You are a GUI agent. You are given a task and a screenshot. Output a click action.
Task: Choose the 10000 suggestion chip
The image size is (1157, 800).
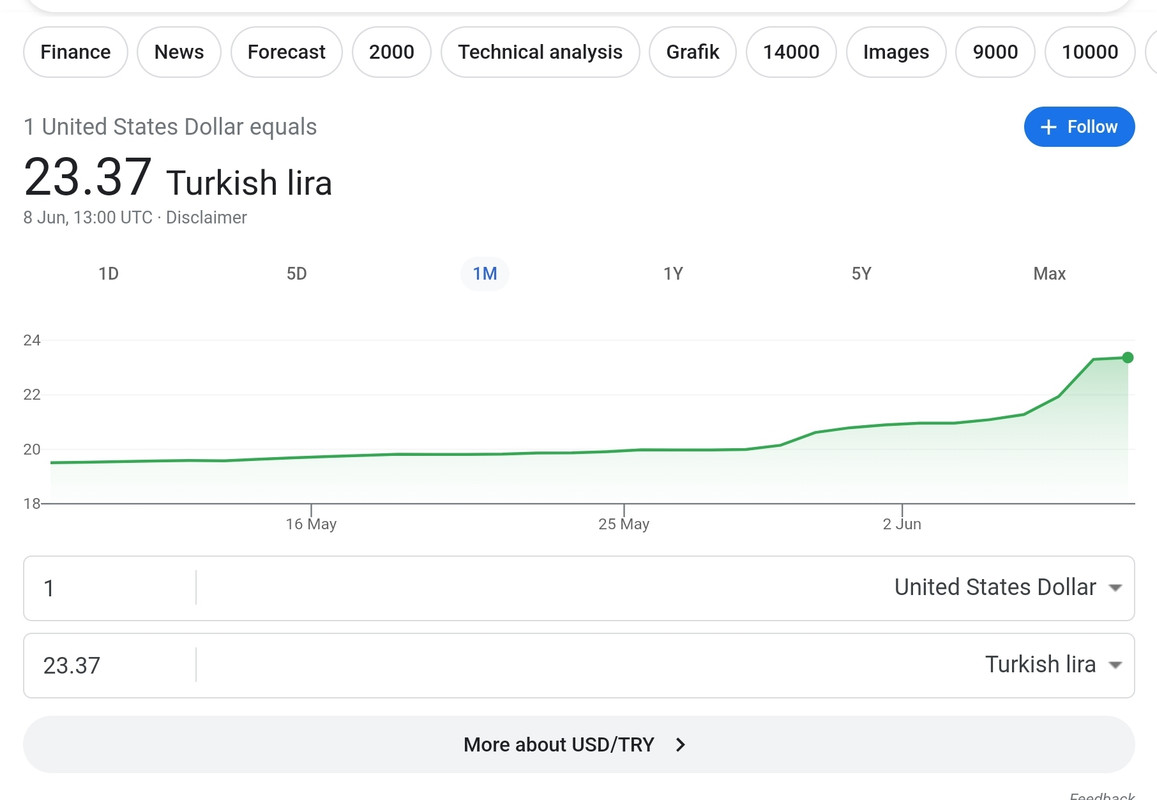(1090, 52)
